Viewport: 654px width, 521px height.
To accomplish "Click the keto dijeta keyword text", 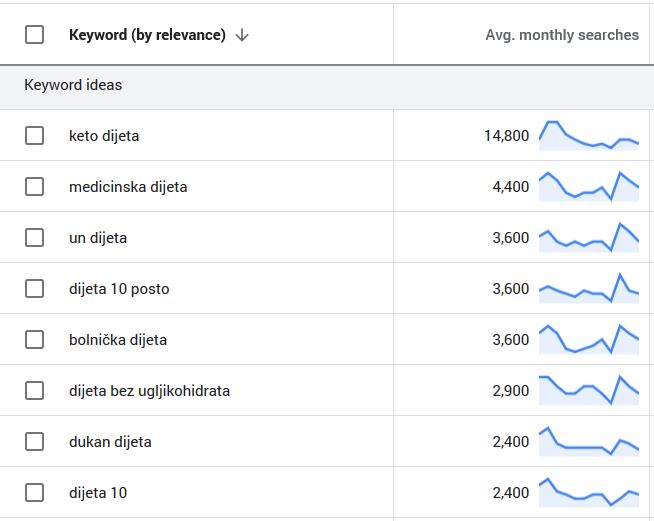I will [x=104, y=136].
